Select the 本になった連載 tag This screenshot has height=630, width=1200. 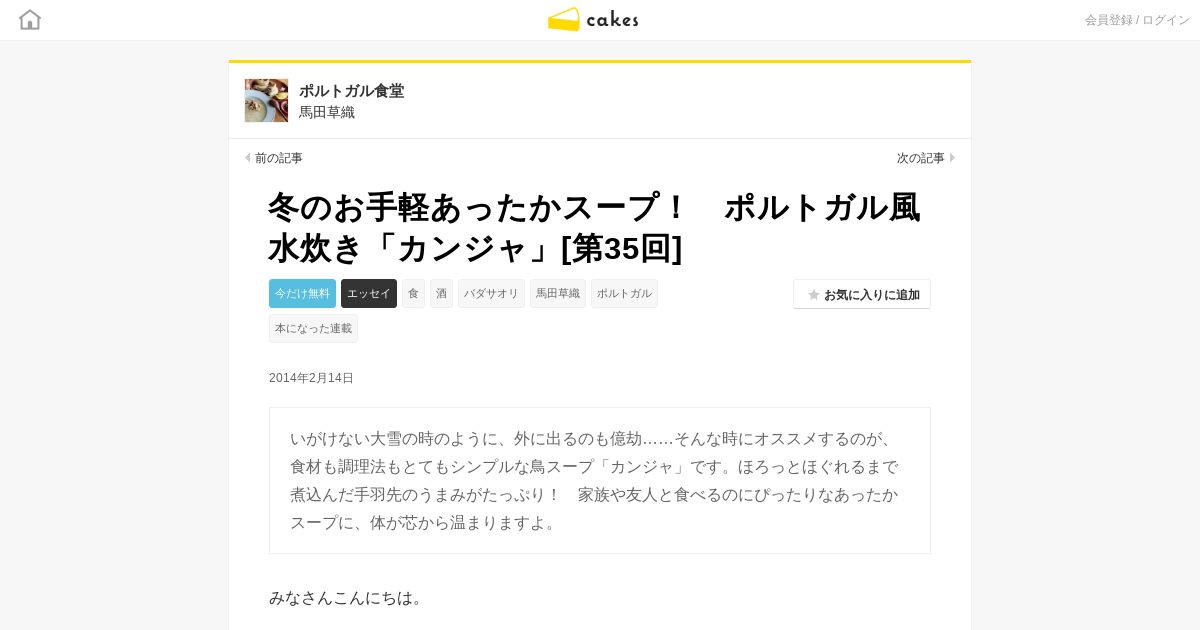coord(313,328)
